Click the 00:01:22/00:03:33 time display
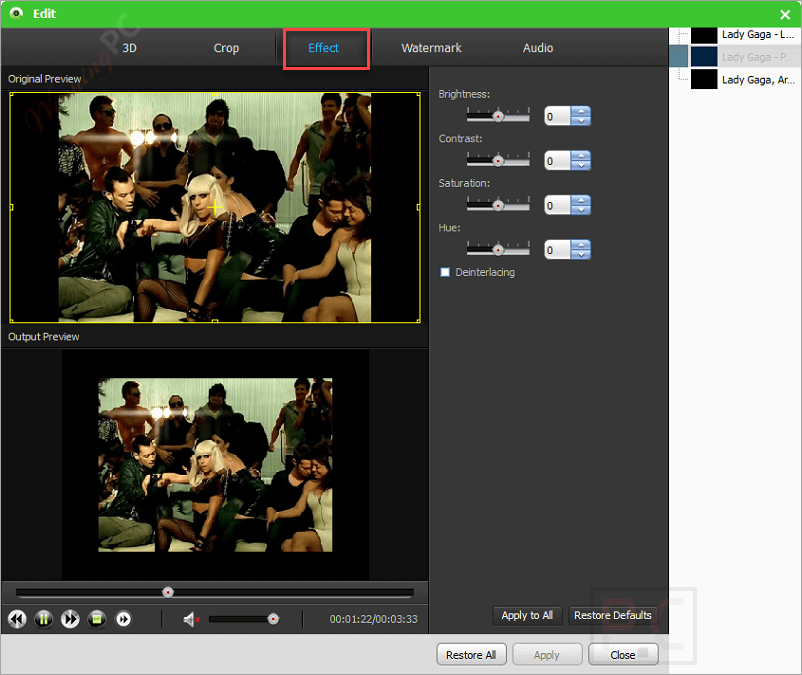Image resolution: width=802 pixels, height=675 pixels. pos(373,619)
